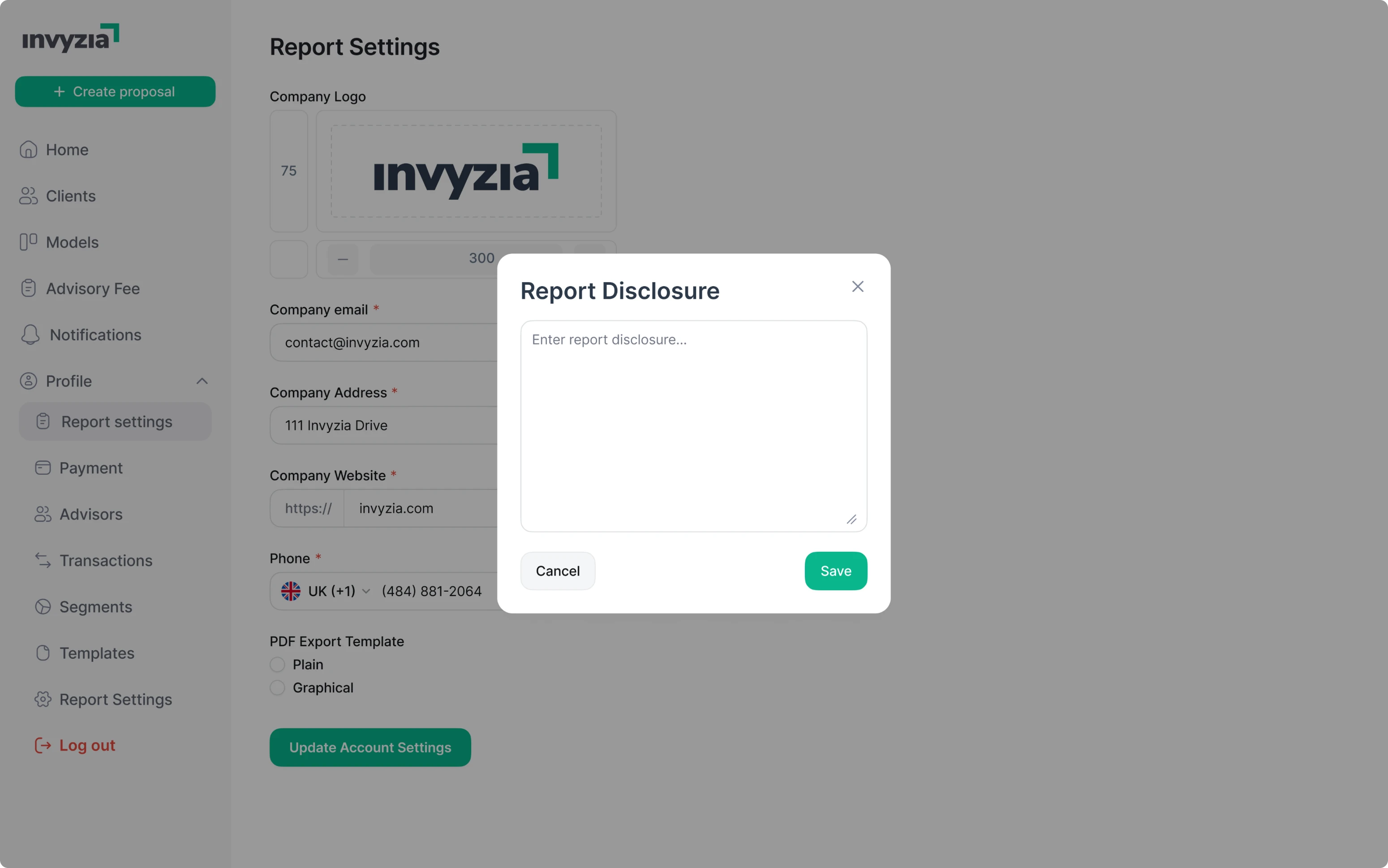Select the Plain PDF export template
Viewport: 1388px width, 868px height.
pos(277,664)
